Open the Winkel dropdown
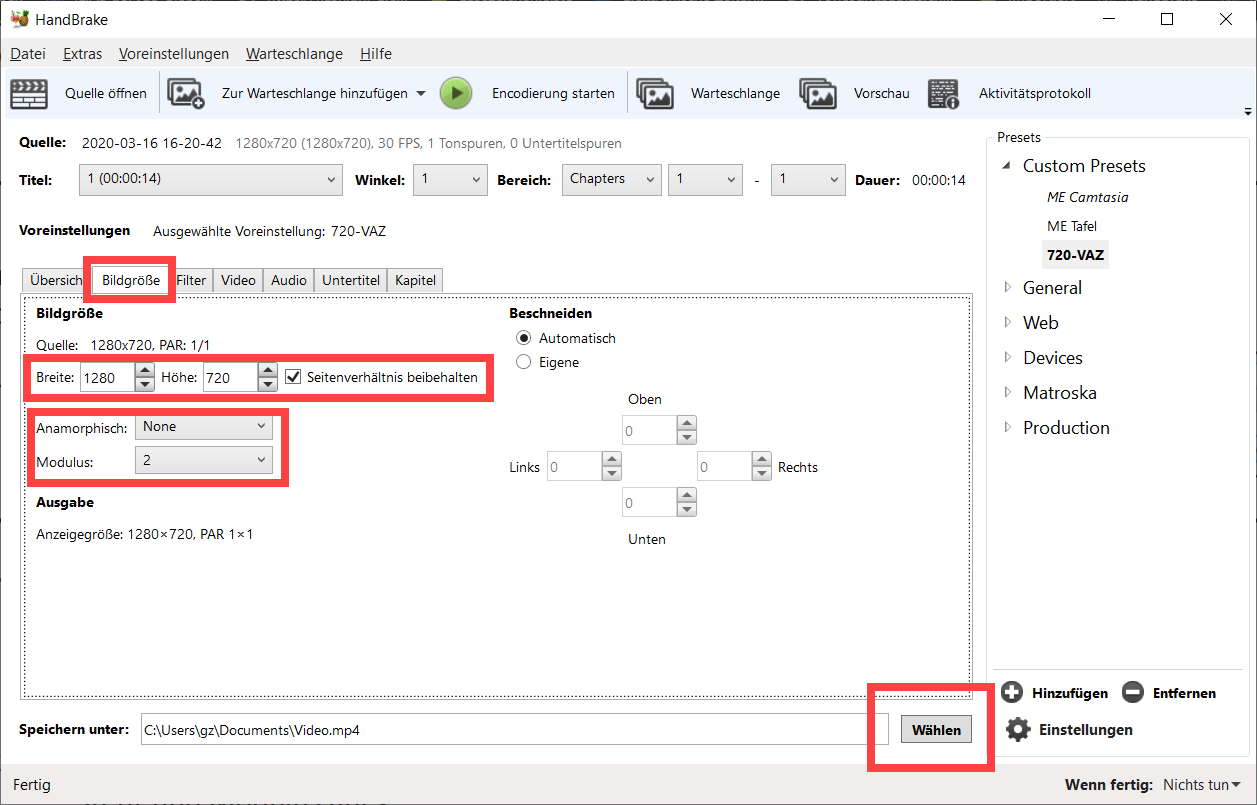This screenshot has width=1257, height=805. (x=450, y=180)
